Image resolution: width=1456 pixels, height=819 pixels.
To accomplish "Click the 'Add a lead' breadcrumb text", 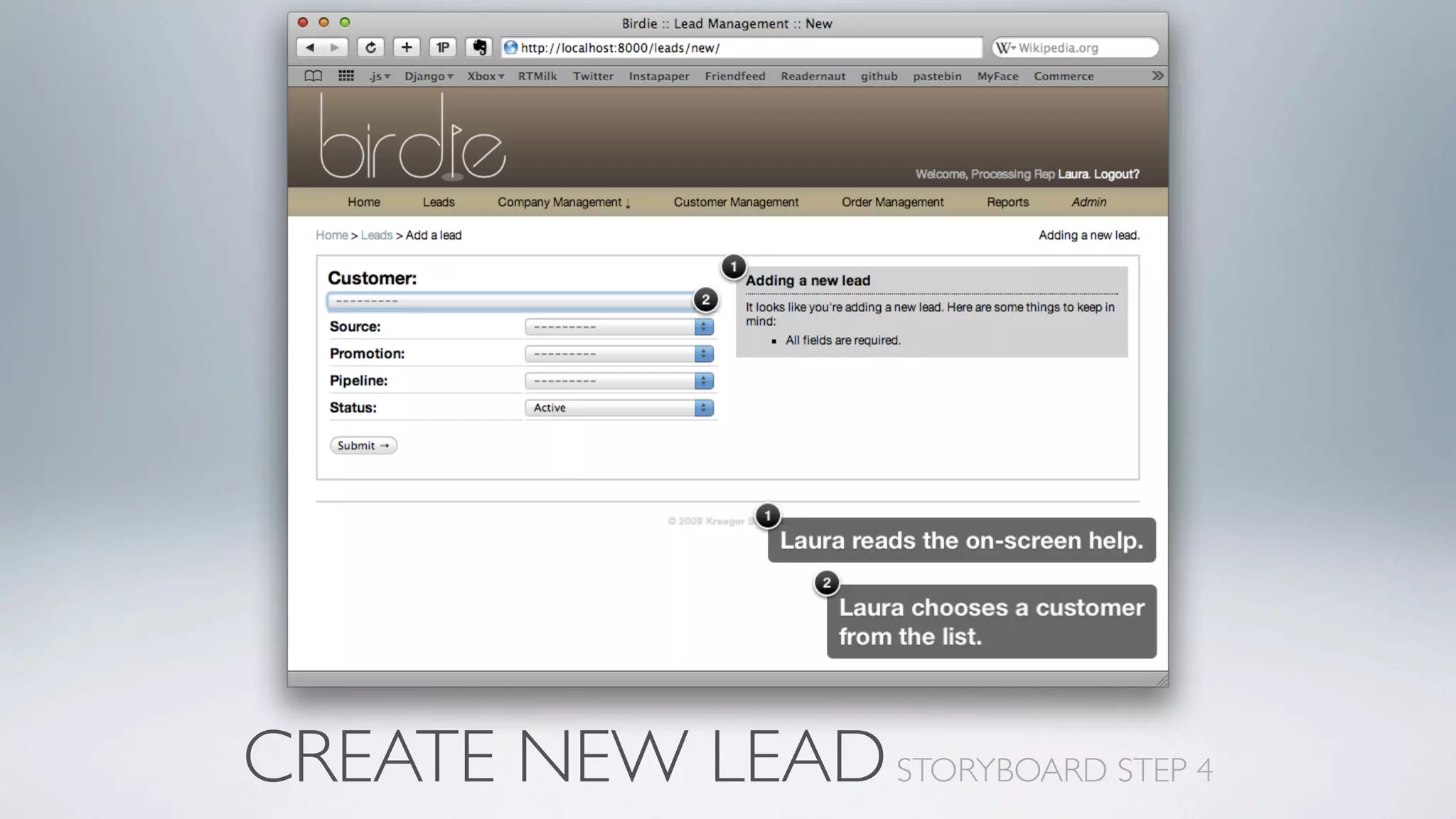I will coord(434,235).
